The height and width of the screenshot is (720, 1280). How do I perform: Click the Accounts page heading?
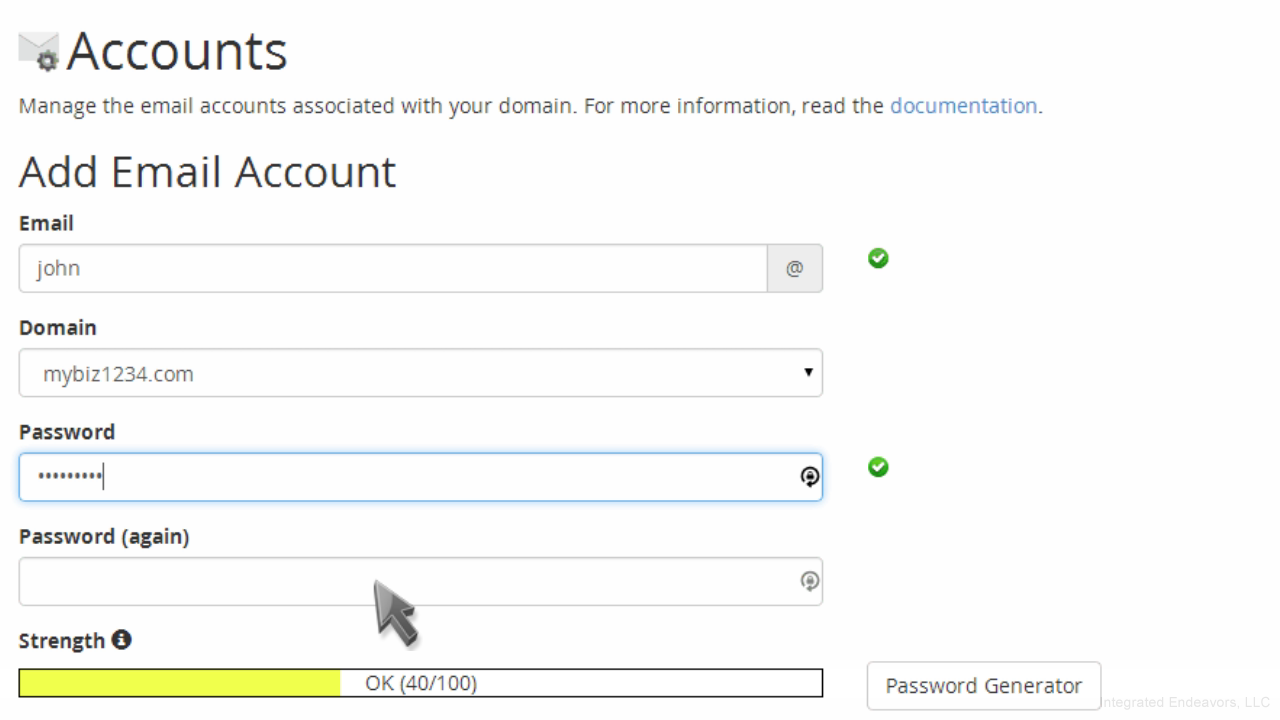[x=176, y=52]
